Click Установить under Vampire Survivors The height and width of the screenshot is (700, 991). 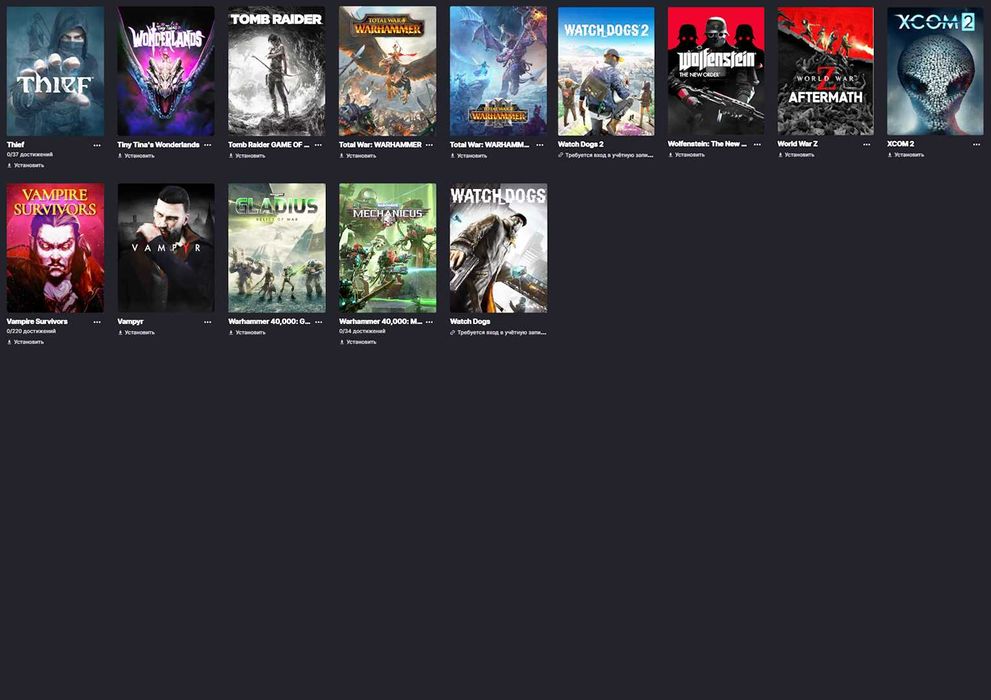25,342
